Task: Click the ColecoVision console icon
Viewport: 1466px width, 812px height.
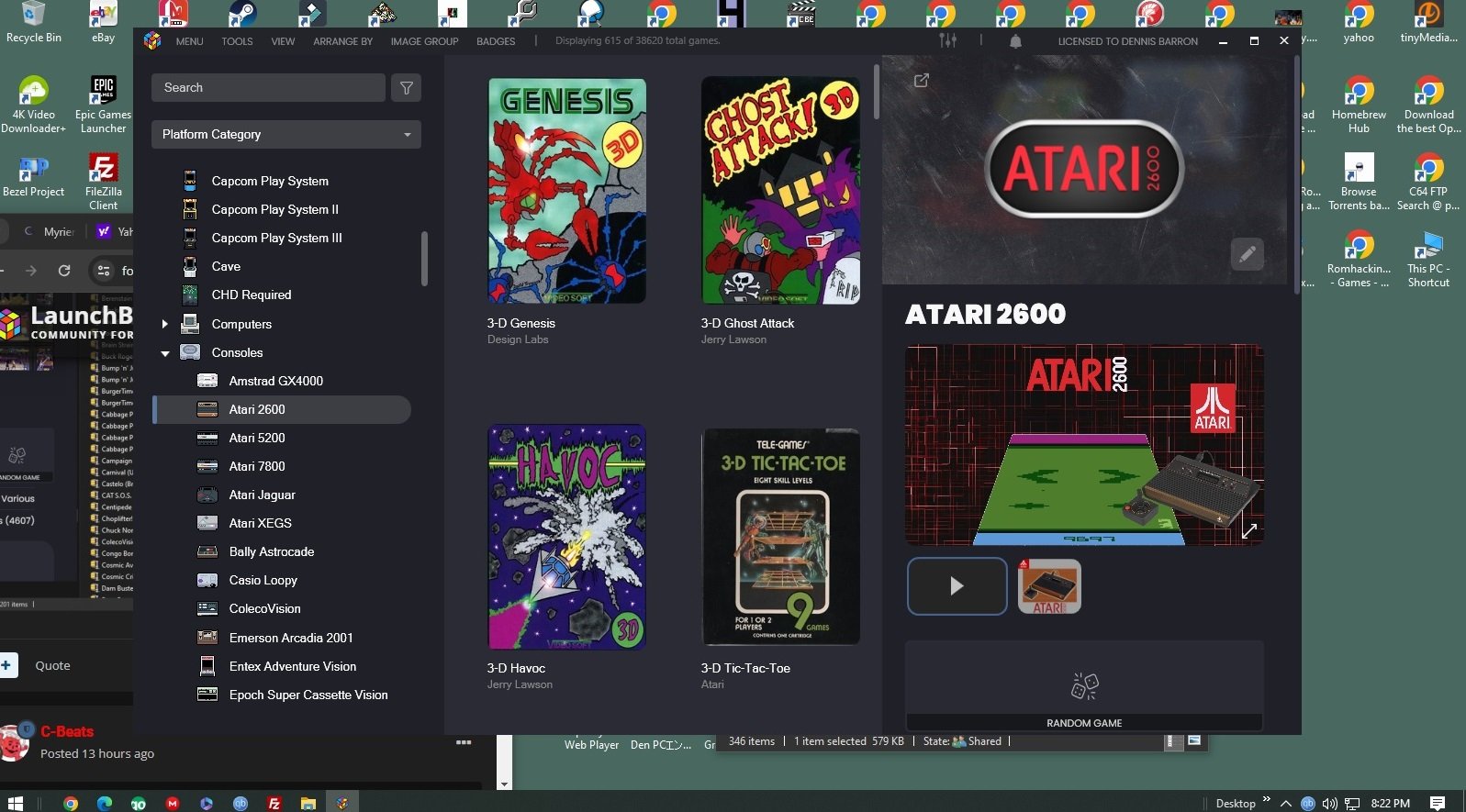Action: [207, 608]
